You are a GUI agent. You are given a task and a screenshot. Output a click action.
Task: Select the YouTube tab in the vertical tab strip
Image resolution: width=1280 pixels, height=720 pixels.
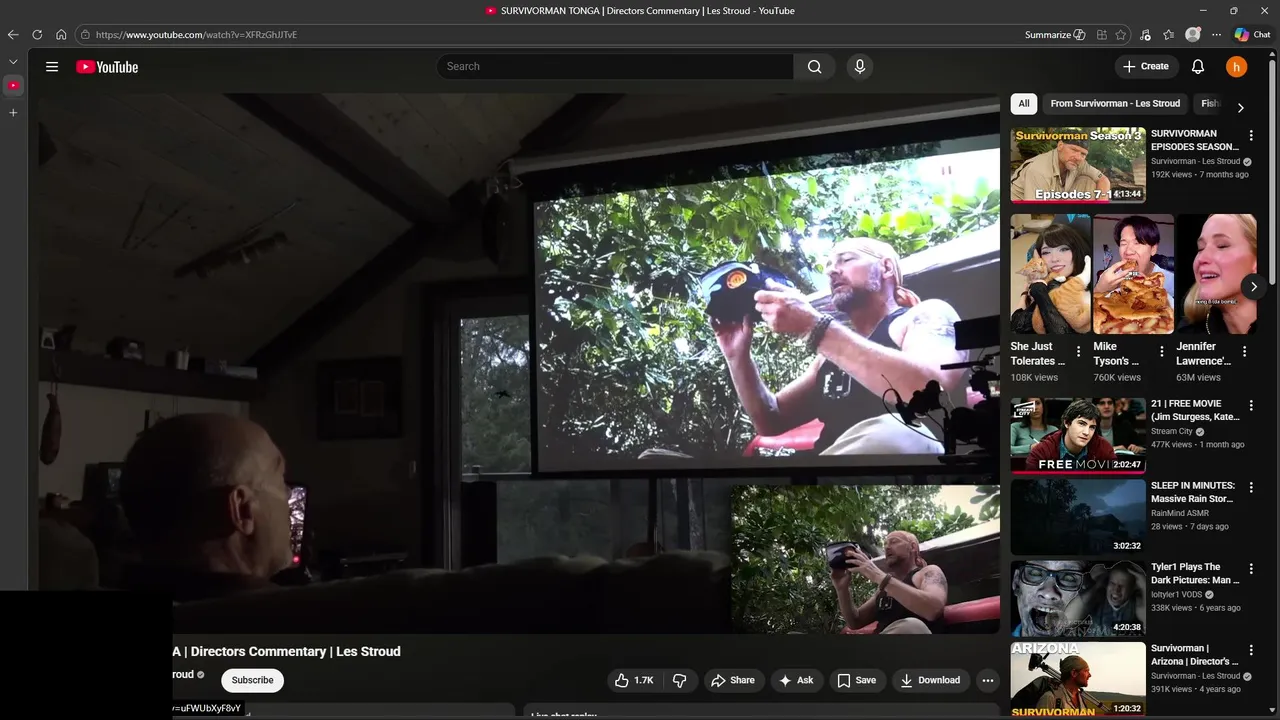tap(13, 86)
